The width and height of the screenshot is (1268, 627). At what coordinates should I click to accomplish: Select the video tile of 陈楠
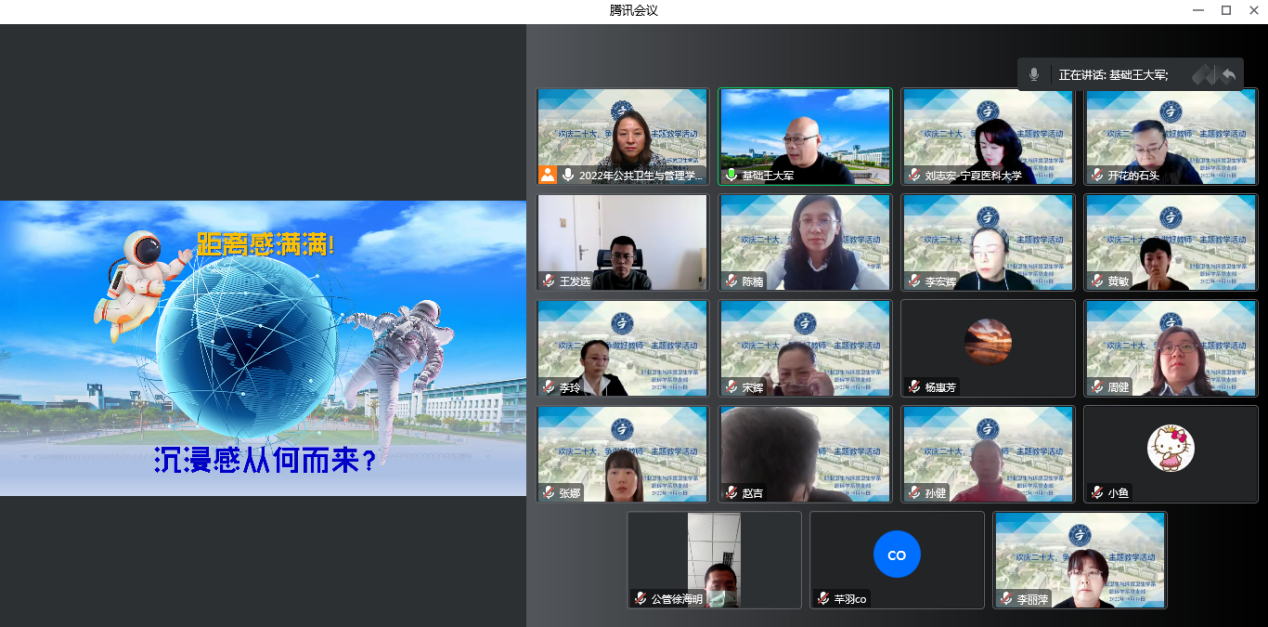coord(805,240)
